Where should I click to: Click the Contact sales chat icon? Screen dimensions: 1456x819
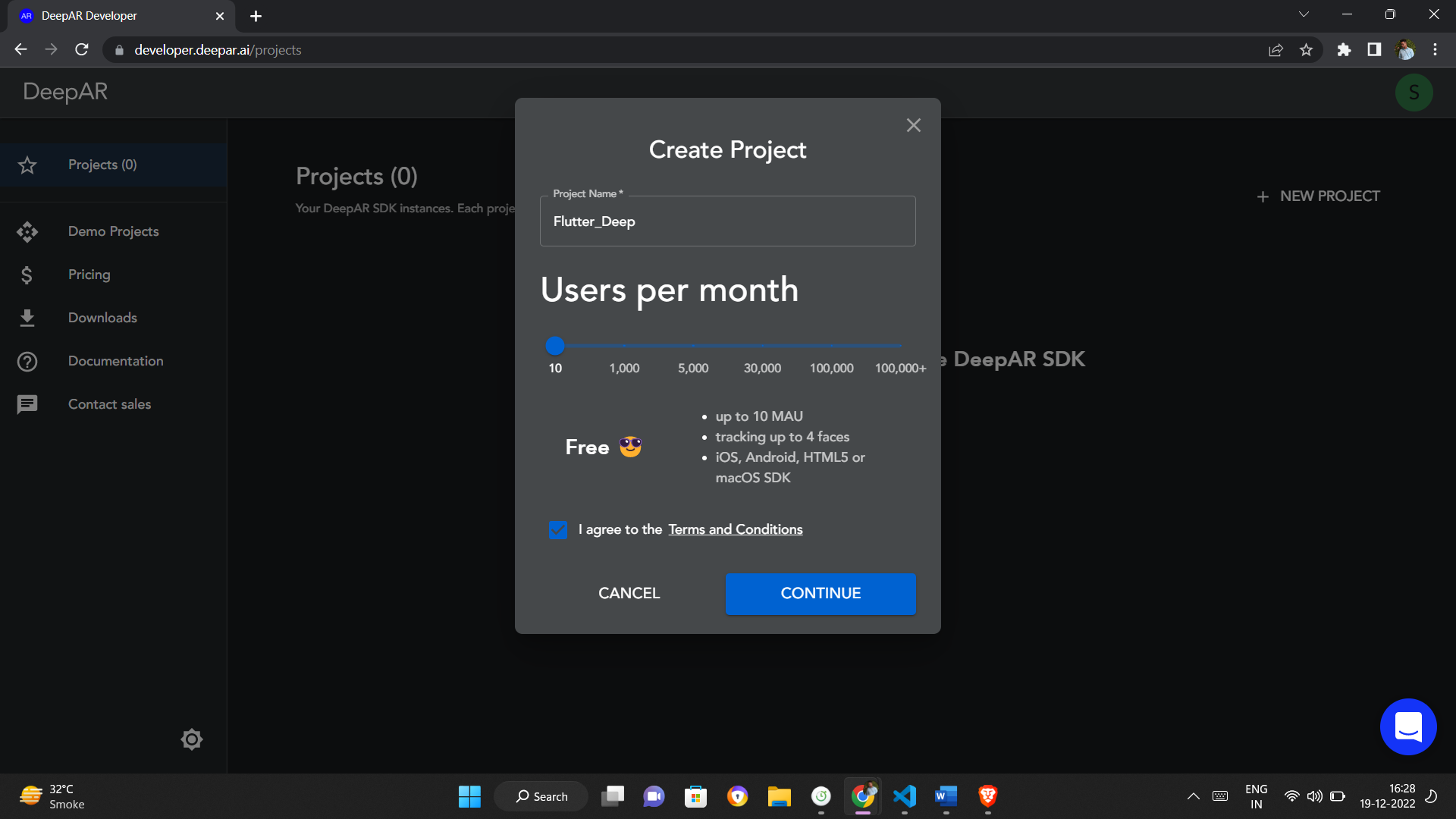tap(27, 404)
